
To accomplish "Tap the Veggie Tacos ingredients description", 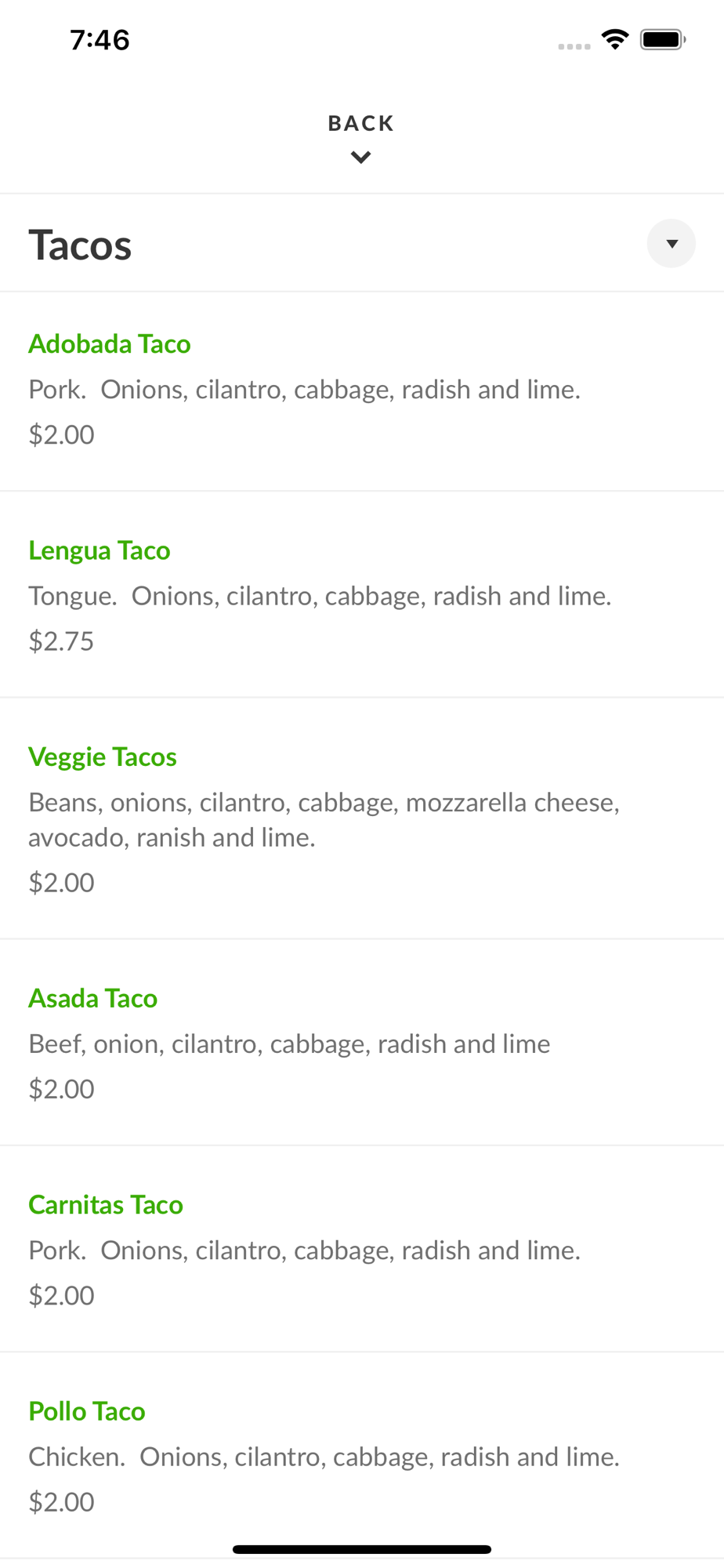I will (x=324, y=819).
